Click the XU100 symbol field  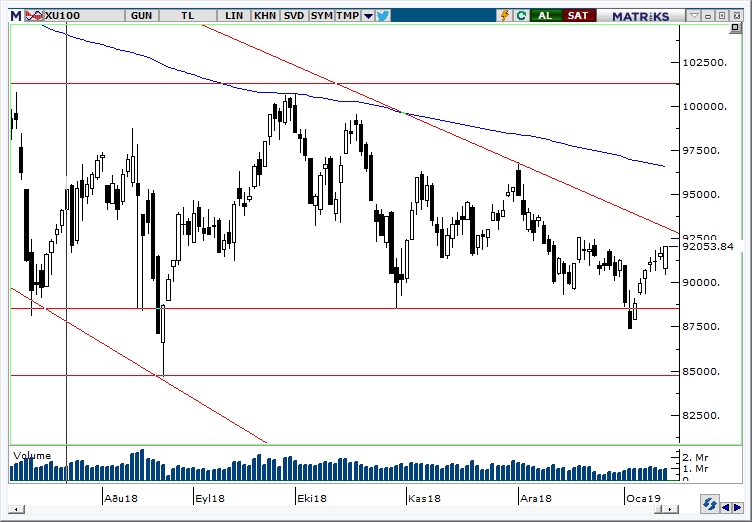pos(84,16)
